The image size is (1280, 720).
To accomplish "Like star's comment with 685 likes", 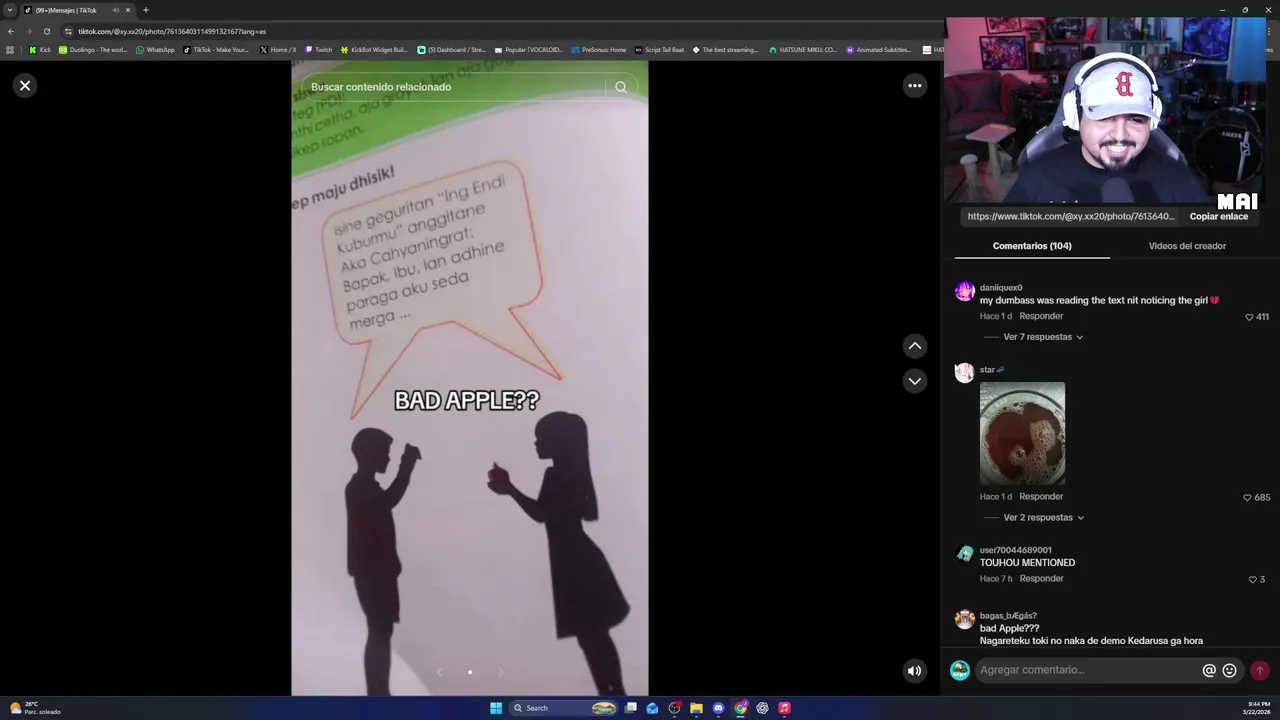I will (x=1248, y=498).
